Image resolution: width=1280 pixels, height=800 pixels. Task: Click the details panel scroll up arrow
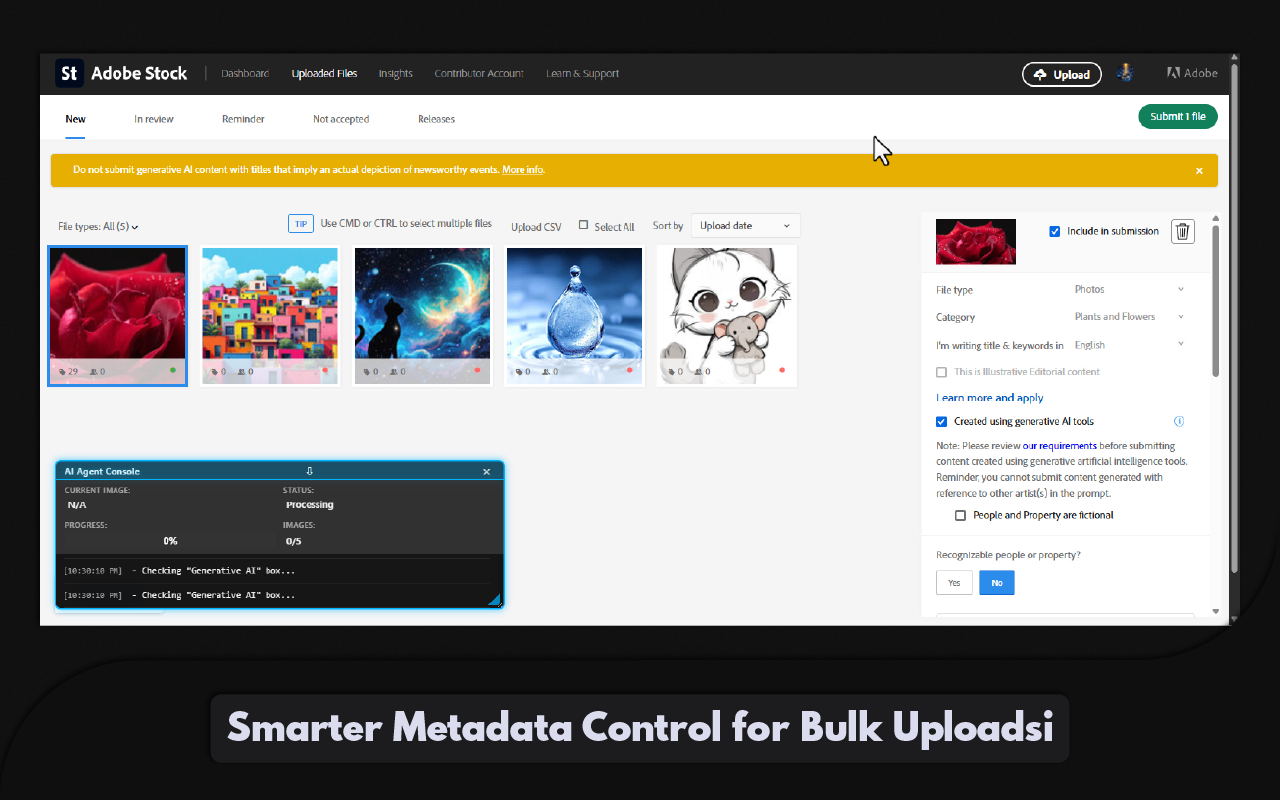click(1216, 217)
